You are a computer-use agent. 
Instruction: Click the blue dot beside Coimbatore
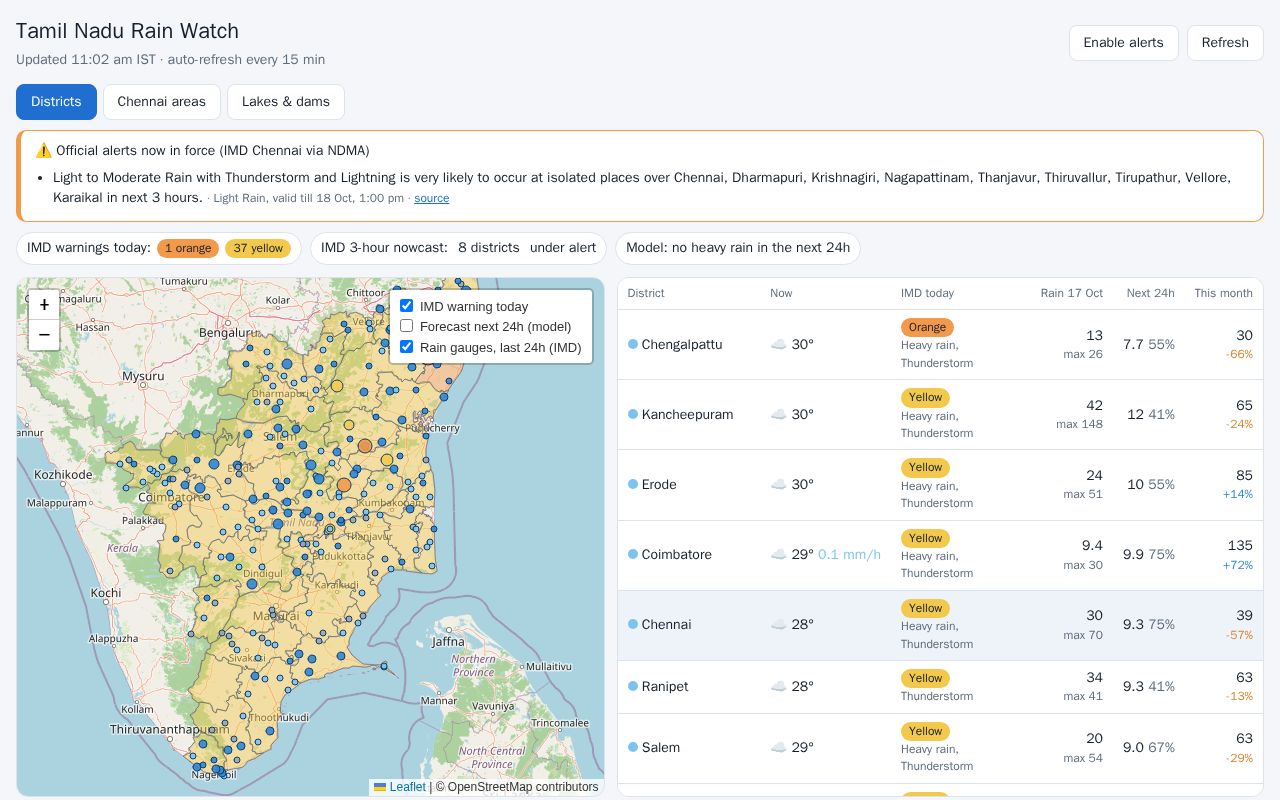633,554
